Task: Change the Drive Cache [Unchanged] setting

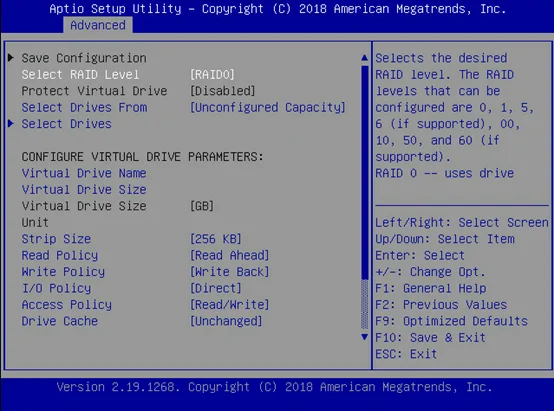Action: click(226, 321)
